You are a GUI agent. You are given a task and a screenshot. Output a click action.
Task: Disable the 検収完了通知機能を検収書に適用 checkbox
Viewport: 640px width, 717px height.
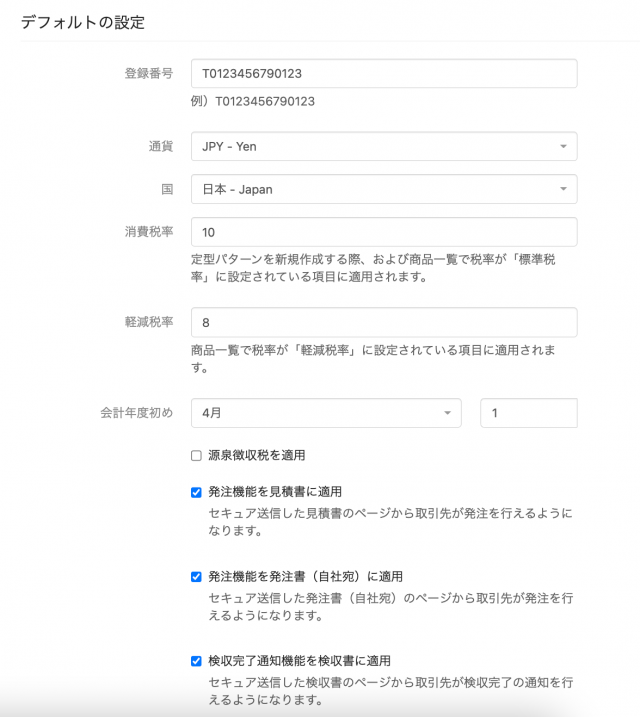(x=197, y=660)
